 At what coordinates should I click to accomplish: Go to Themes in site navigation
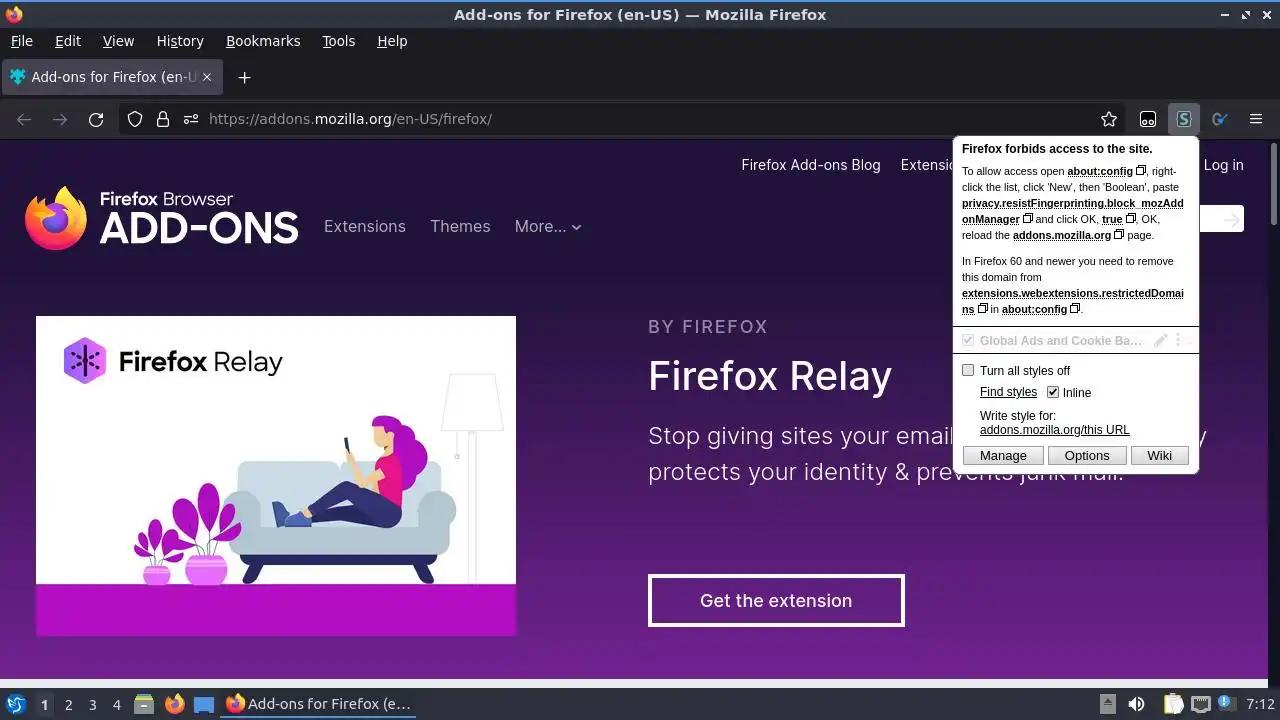point(460,226)
